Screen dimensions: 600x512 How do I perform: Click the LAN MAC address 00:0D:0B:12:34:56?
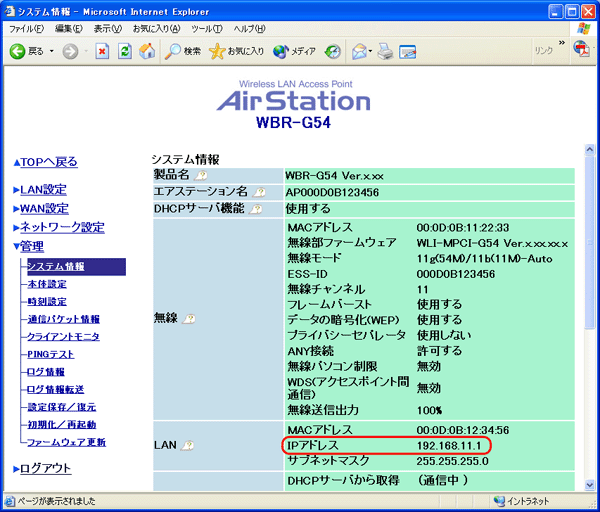[x=463, y=430]
